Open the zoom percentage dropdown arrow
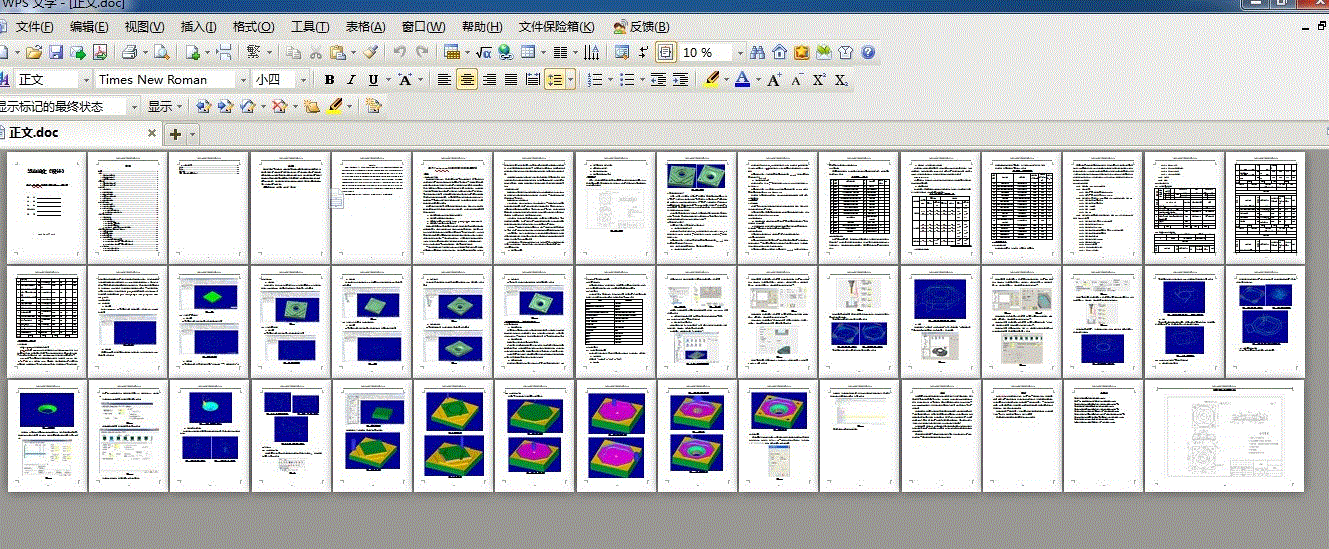 click(740, 52)
